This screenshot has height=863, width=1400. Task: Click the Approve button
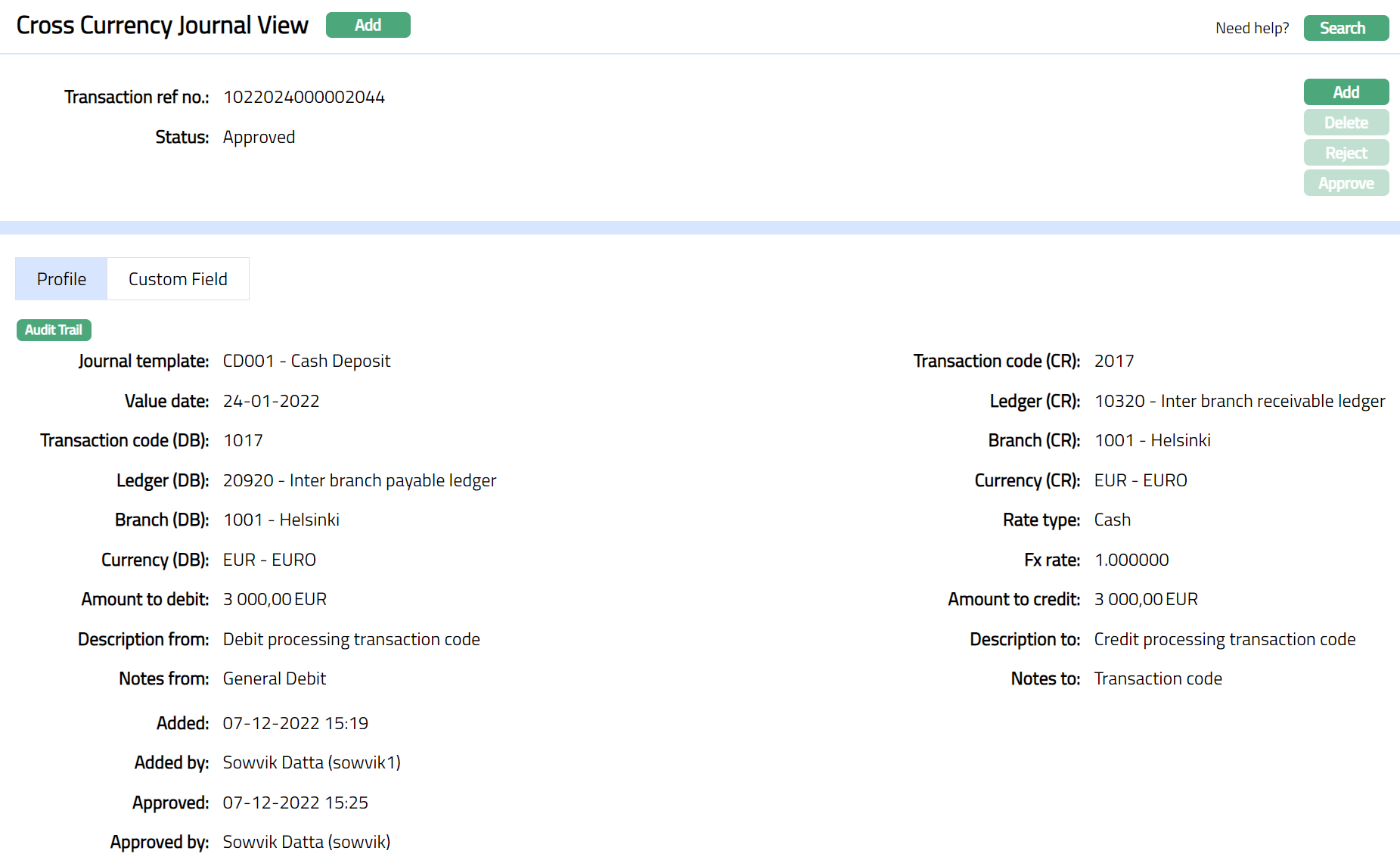coord(1346,183)
